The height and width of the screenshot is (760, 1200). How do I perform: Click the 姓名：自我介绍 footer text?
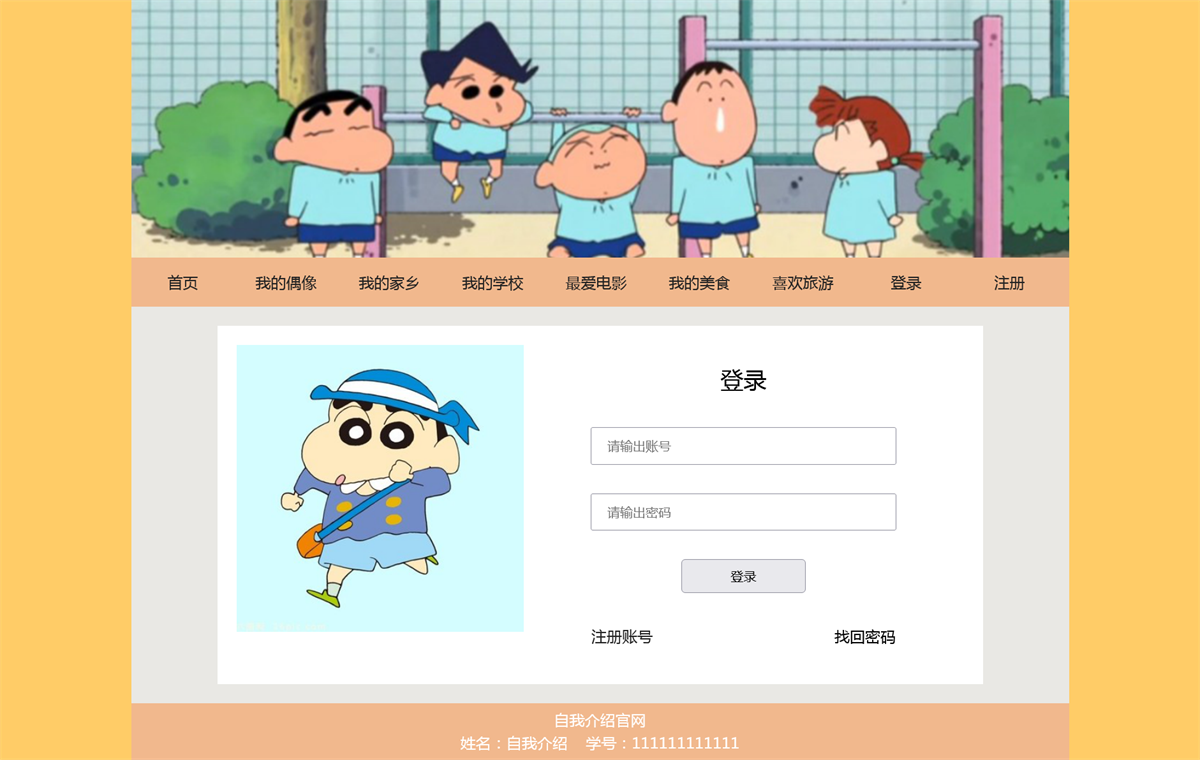(514, 743)
